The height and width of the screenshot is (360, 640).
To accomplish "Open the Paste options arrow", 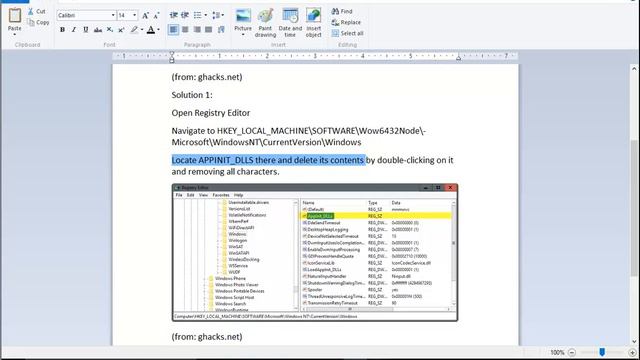I will click(x=15, y=34).
